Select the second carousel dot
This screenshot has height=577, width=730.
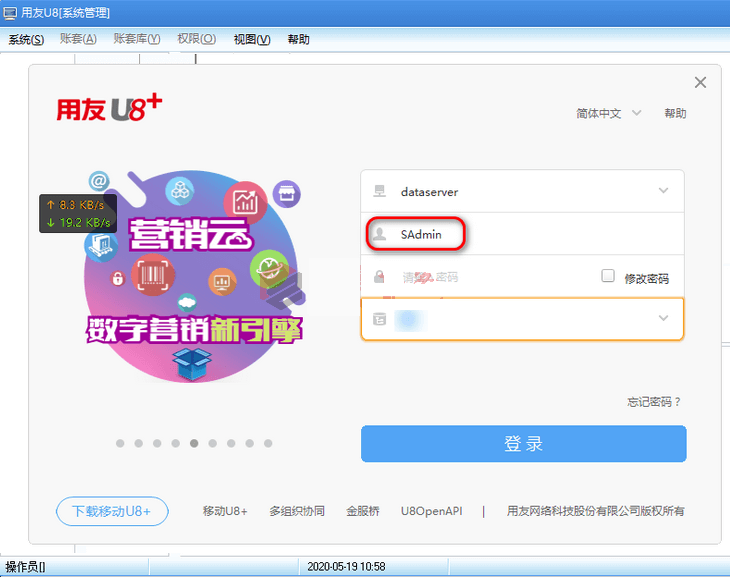pos(139,443)
